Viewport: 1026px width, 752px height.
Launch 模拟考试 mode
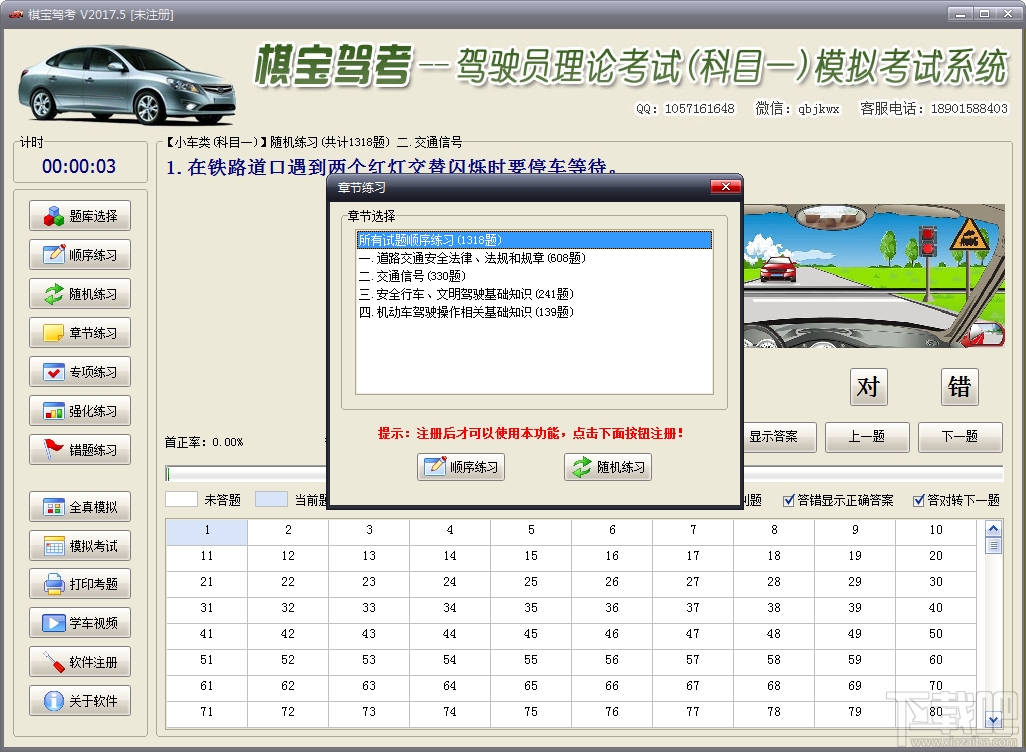[x=80, y=546]
